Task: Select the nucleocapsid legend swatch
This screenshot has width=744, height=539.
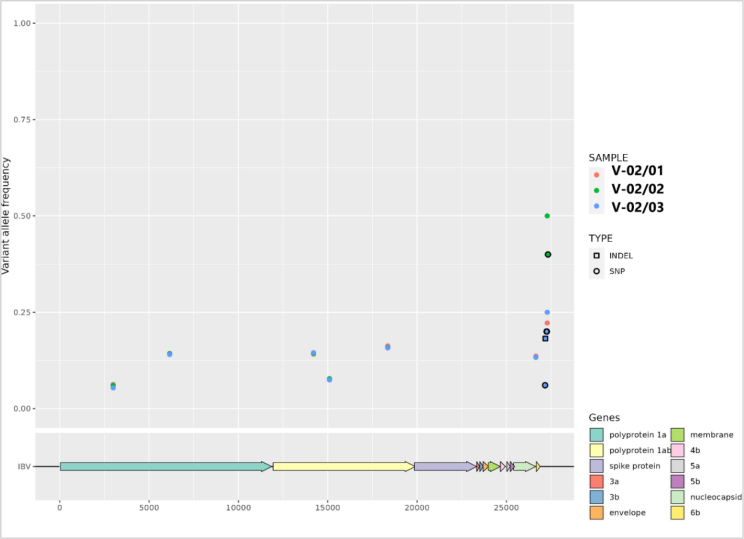Action: 677,497
